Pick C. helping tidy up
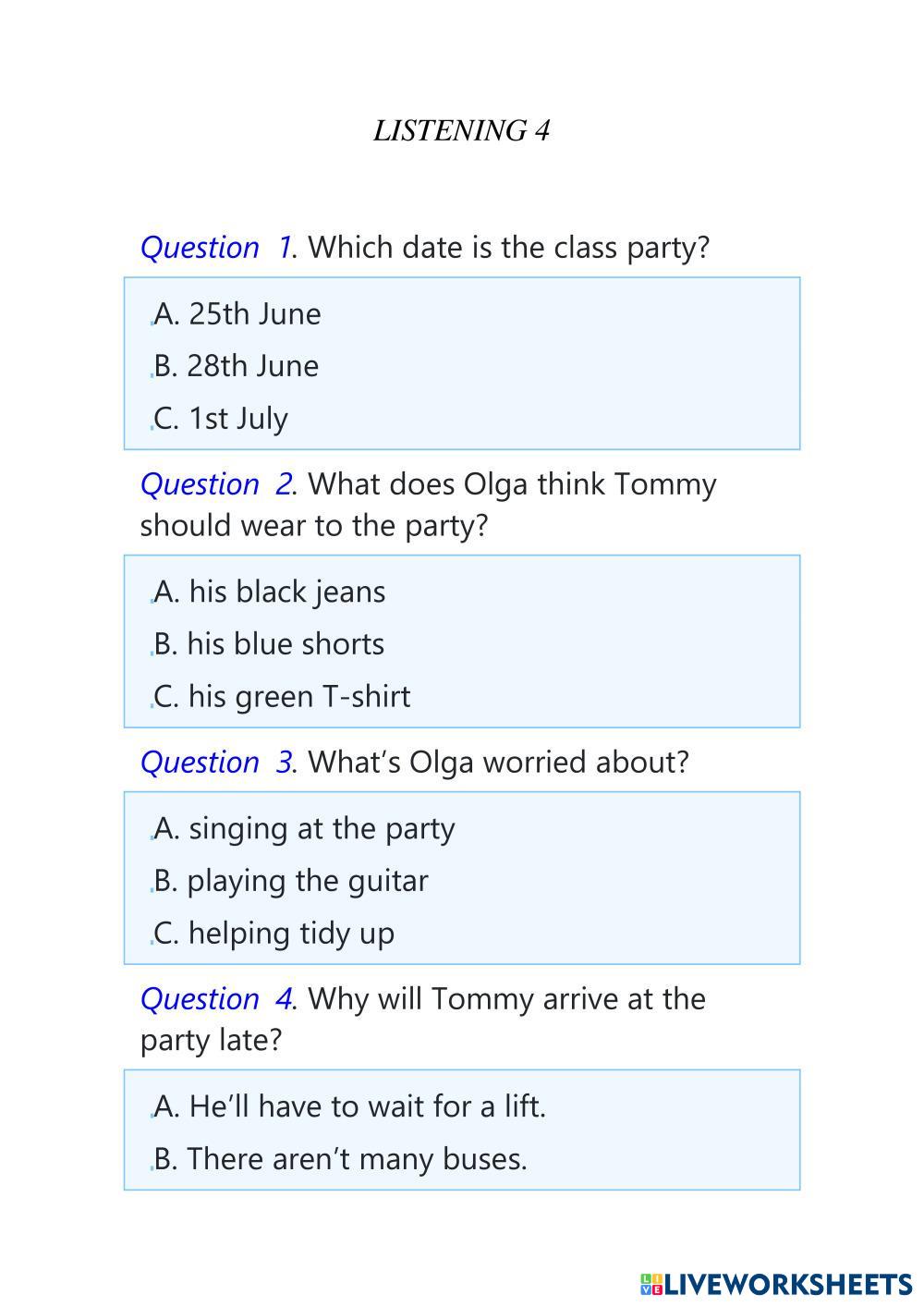 tap(274, 934)
